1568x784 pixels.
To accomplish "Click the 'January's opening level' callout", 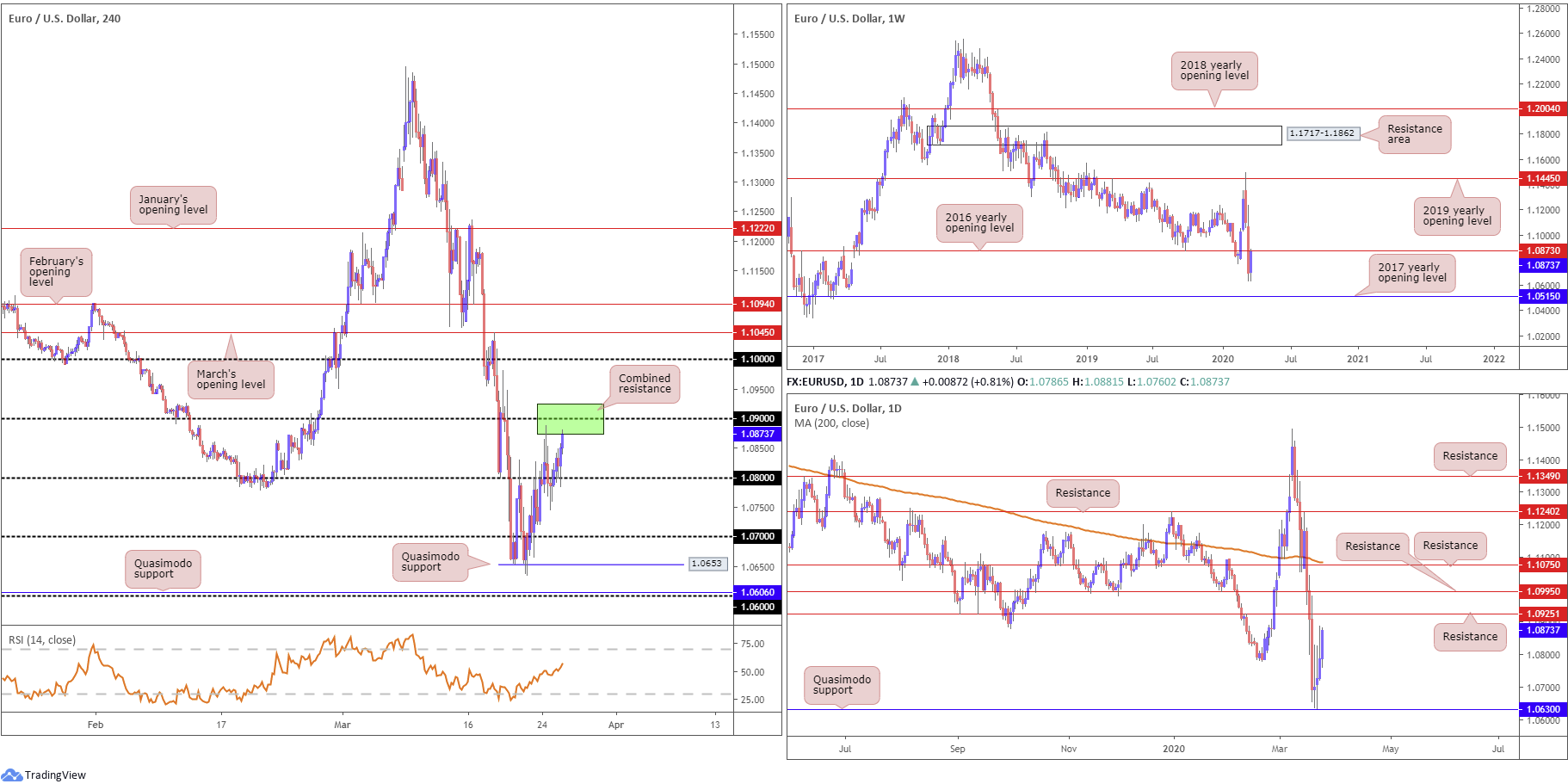I will [173, 205].
